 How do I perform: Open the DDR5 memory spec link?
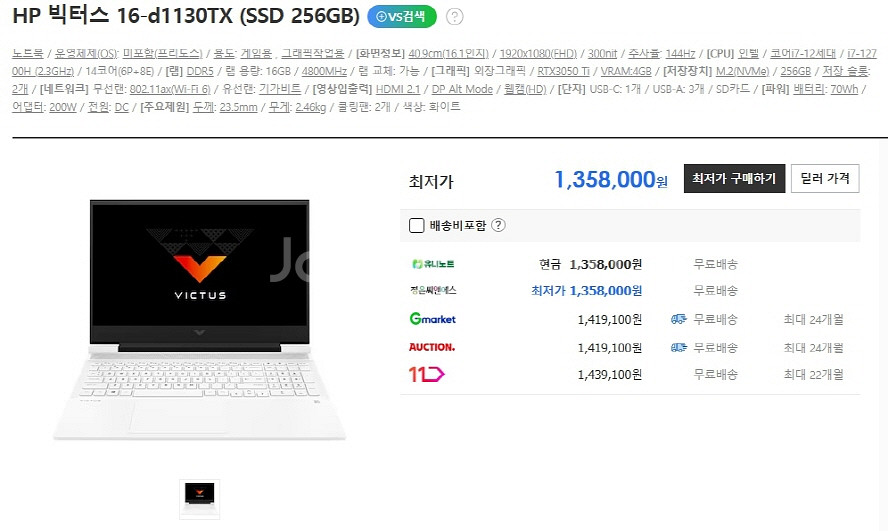tap(200, 71)
